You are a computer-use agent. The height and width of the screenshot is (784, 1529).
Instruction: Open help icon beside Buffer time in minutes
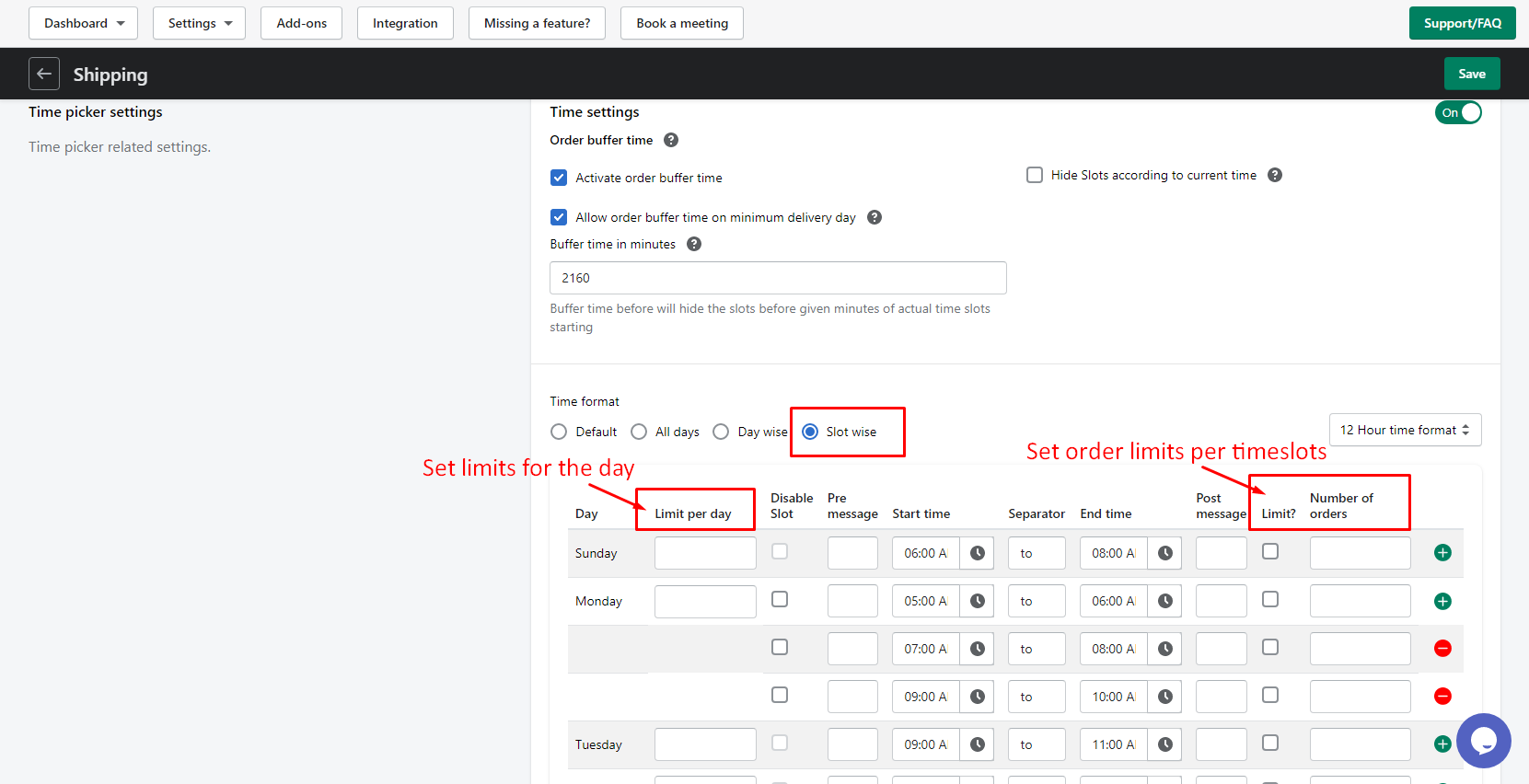tap(694, 244)
